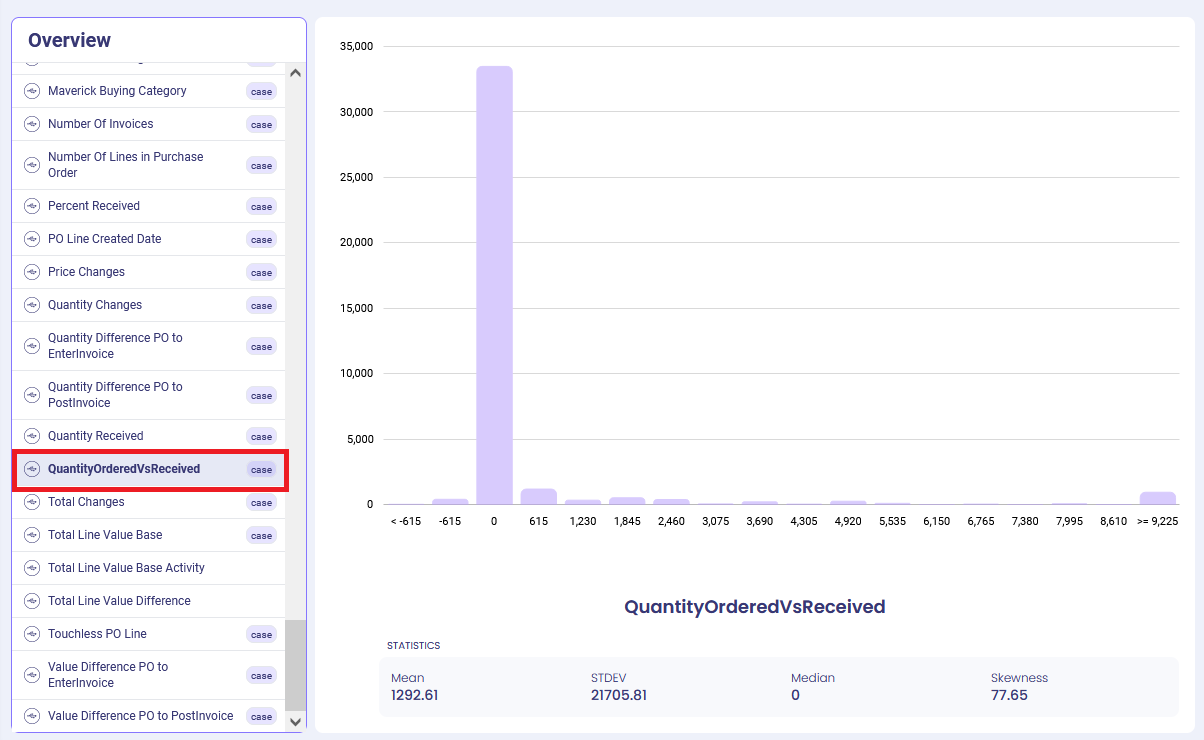Open Quantity Difference PO to EnterInvoice
This screenshot has height=740, width=1204.
coord(115,346)
